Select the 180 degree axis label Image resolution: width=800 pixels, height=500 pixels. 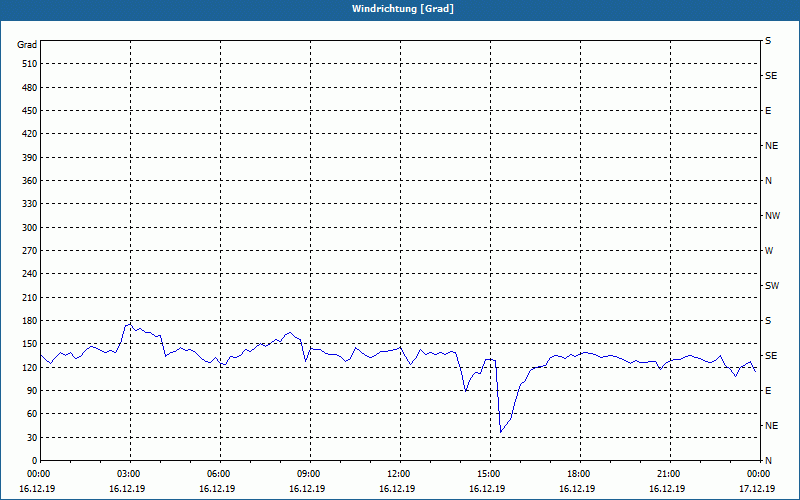(x=30, y=320)
